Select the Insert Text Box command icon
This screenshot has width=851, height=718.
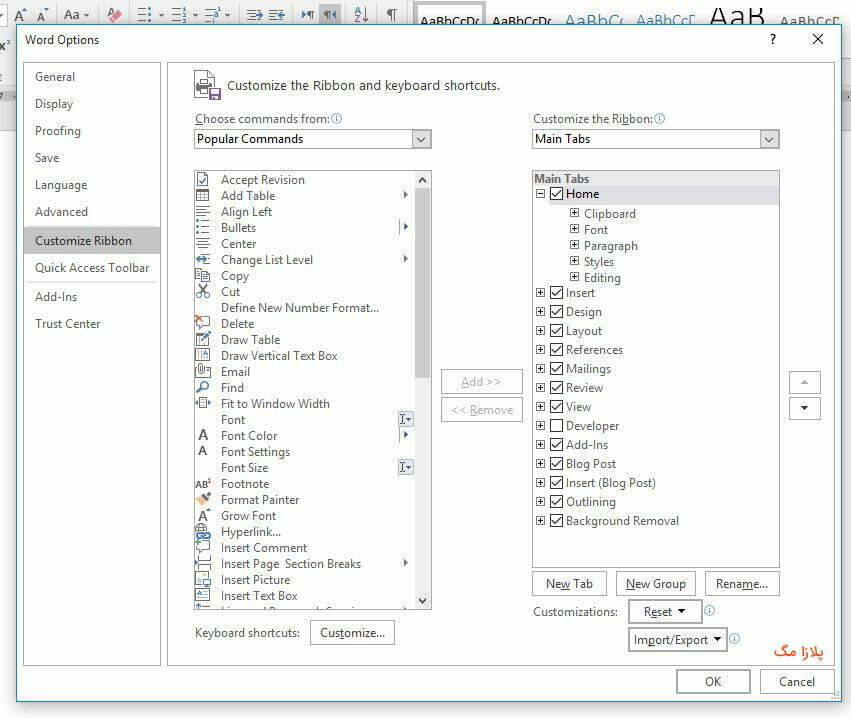202,595
